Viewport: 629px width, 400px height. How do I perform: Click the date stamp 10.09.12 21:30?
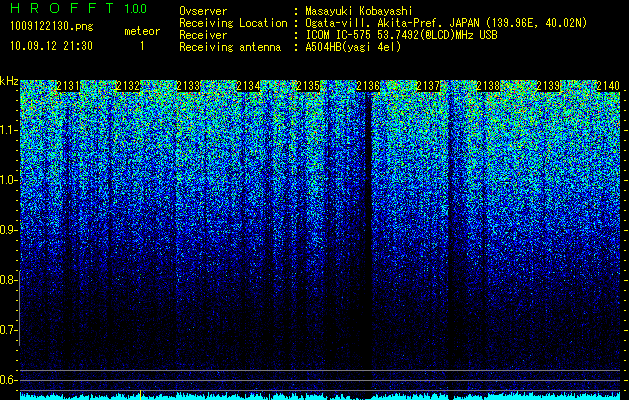click(51, 46)
